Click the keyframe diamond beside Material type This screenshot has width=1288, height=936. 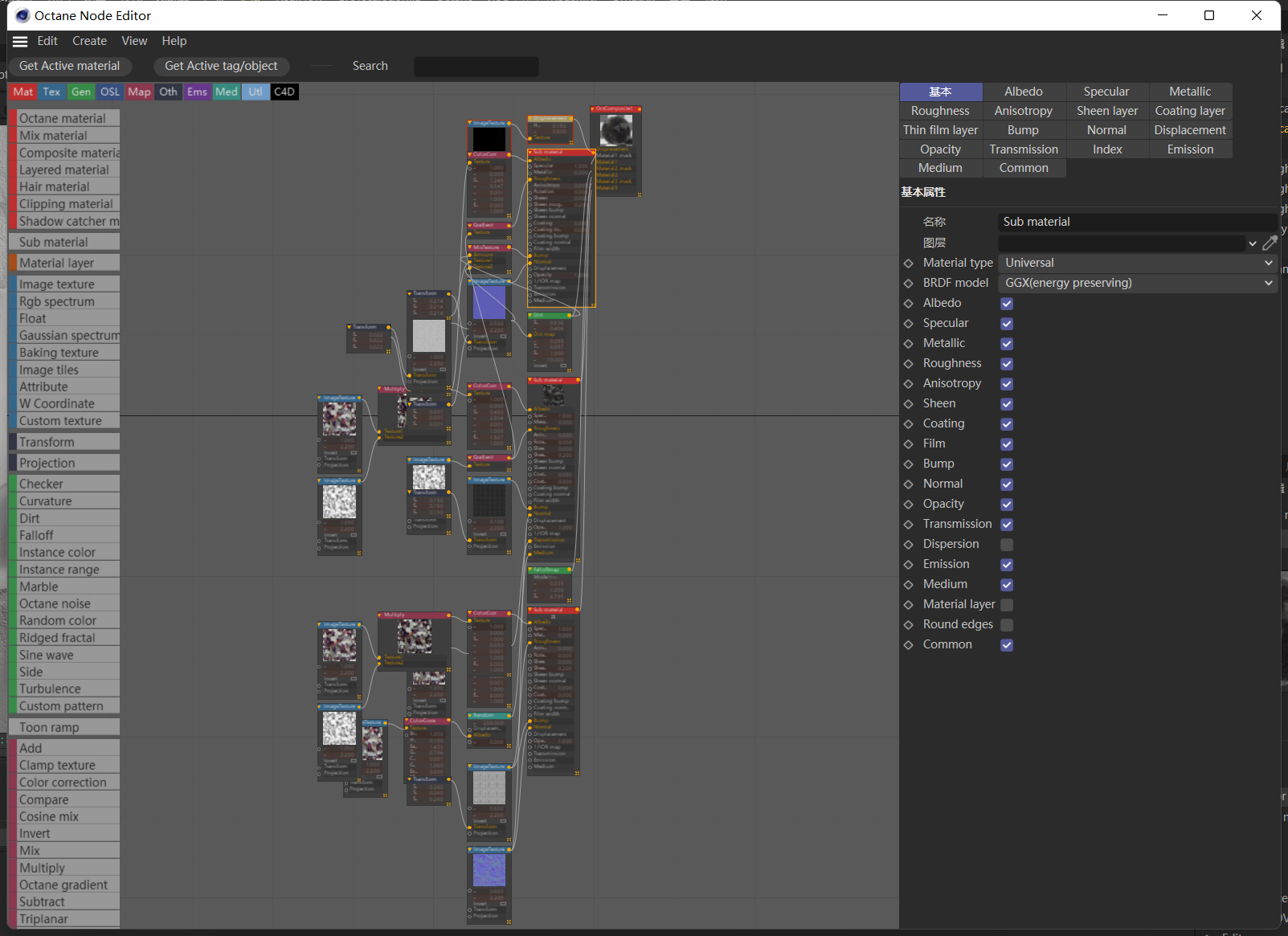(x=909, y=264)
